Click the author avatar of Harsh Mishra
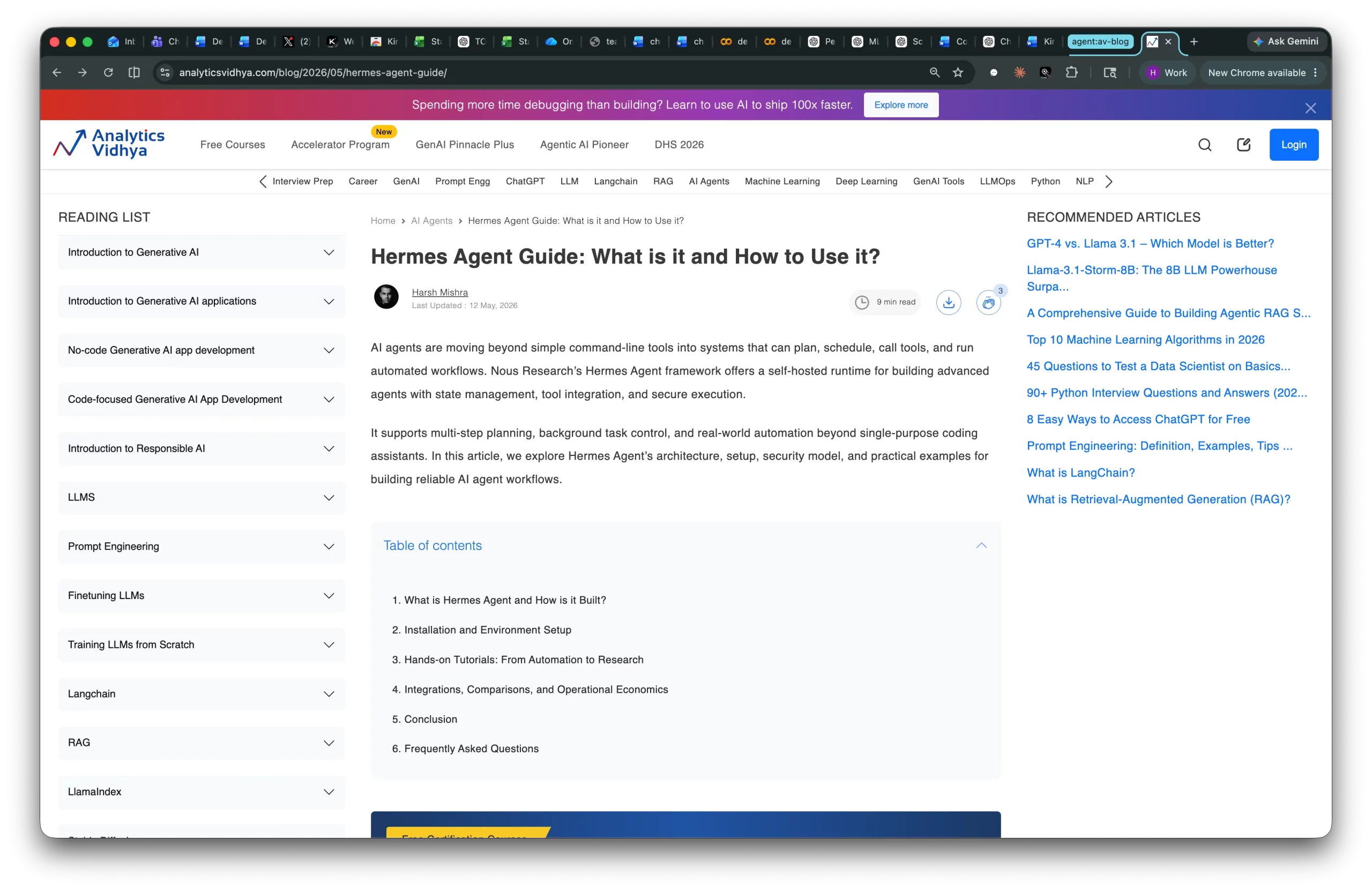Viewport: 1372px width, 891px height. click(386, 297)
